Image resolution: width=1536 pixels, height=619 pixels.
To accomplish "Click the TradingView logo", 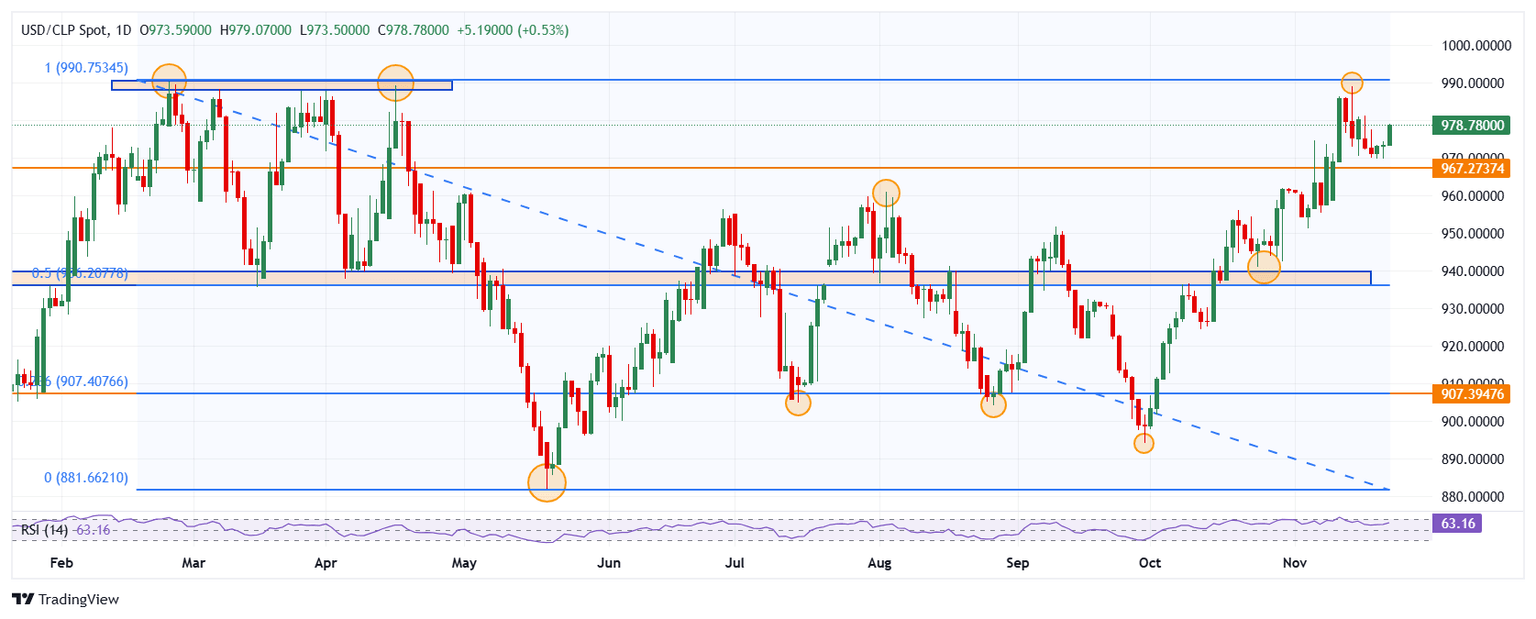I will click(65, 599).
